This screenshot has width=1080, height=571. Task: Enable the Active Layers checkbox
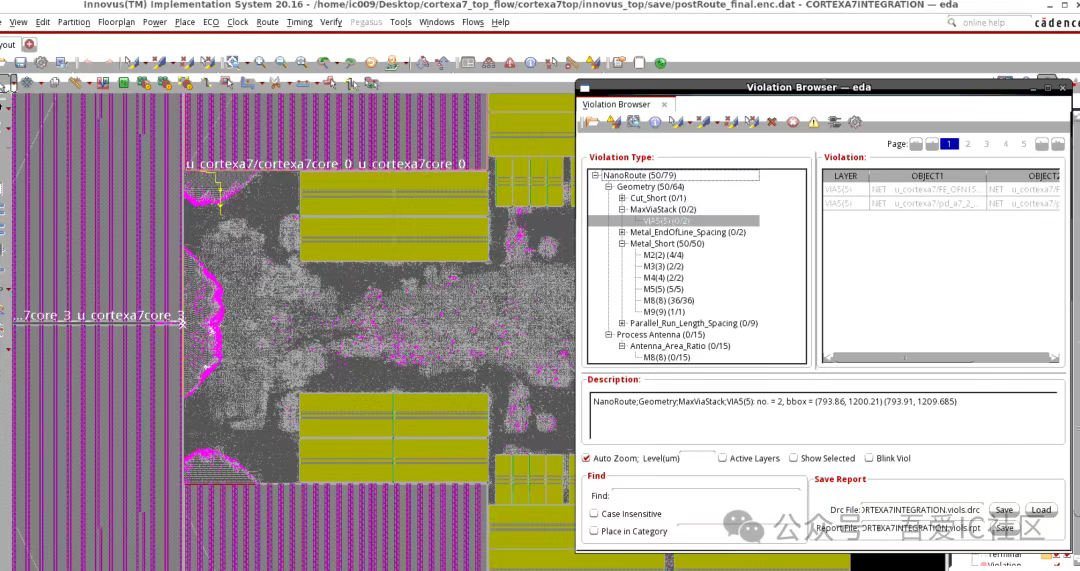(x=723, y=457)
